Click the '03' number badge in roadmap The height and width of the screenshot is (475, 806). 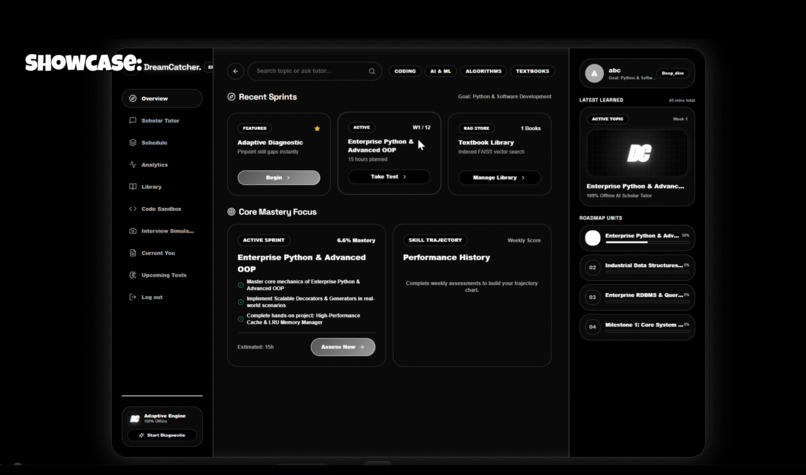[x=593, y=297]
